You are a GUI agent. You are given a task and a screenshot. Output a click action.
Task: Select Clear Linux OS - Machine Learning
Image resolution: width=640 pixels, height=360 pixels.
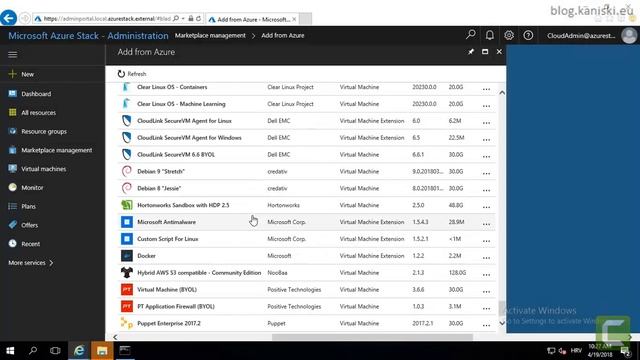[307, 104]
